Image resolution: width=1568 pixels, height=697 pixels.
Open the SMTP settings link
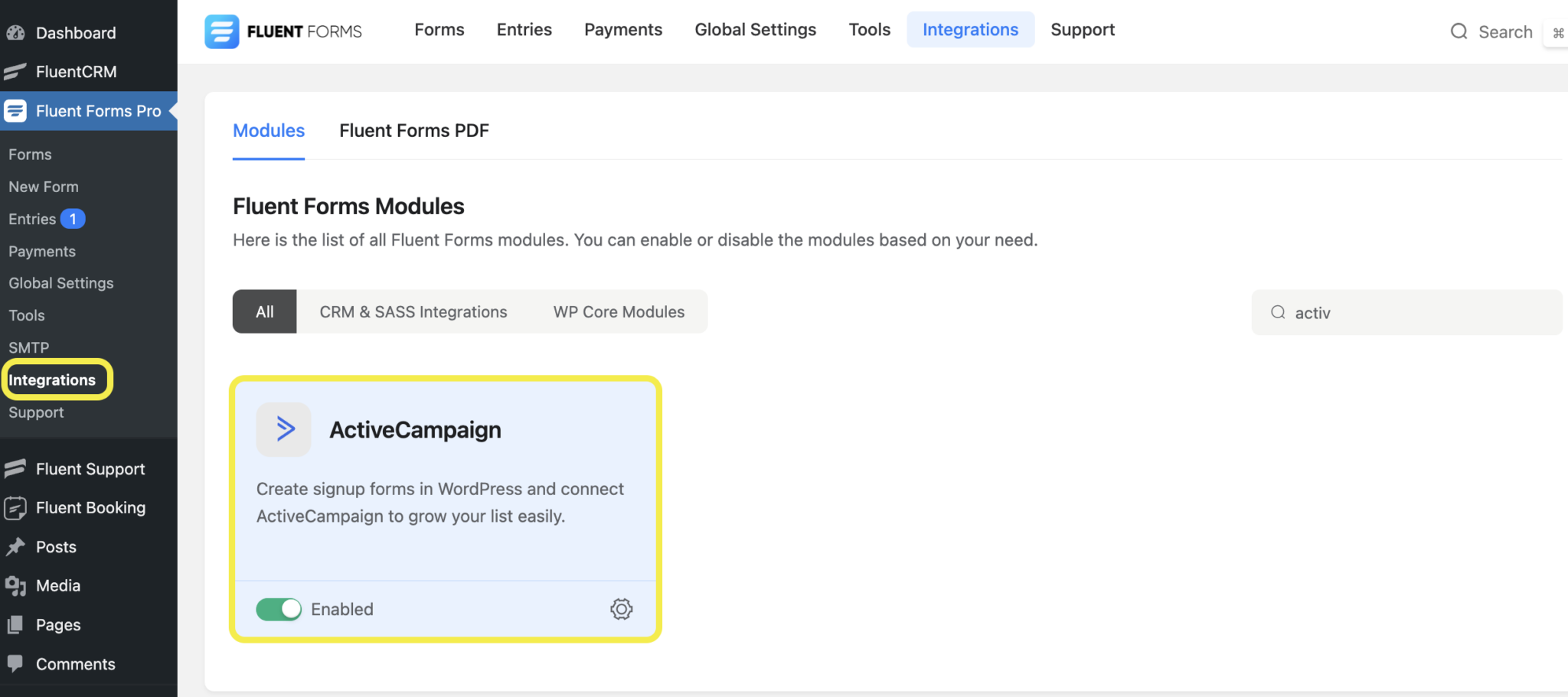point(28,347)
